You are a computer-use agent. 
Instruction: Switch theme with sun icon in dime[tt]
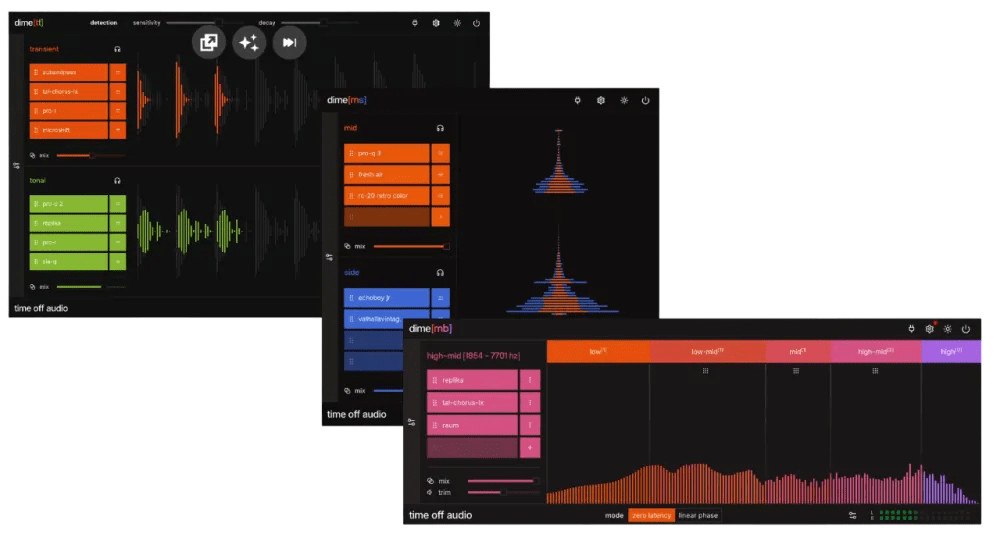(x=457, y=23)
